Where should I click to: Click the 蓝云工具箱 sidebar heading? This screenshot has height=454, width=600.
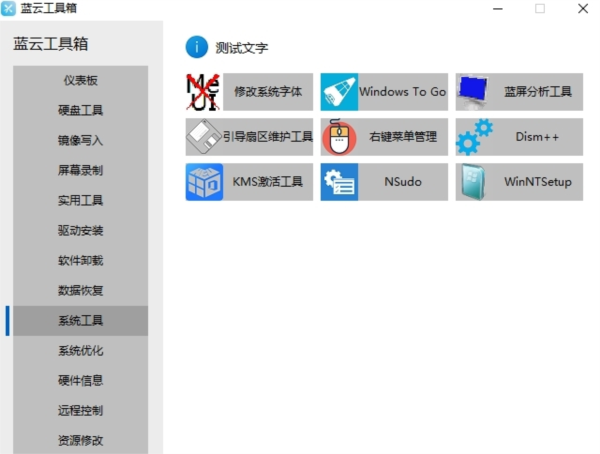click(51, 44)
